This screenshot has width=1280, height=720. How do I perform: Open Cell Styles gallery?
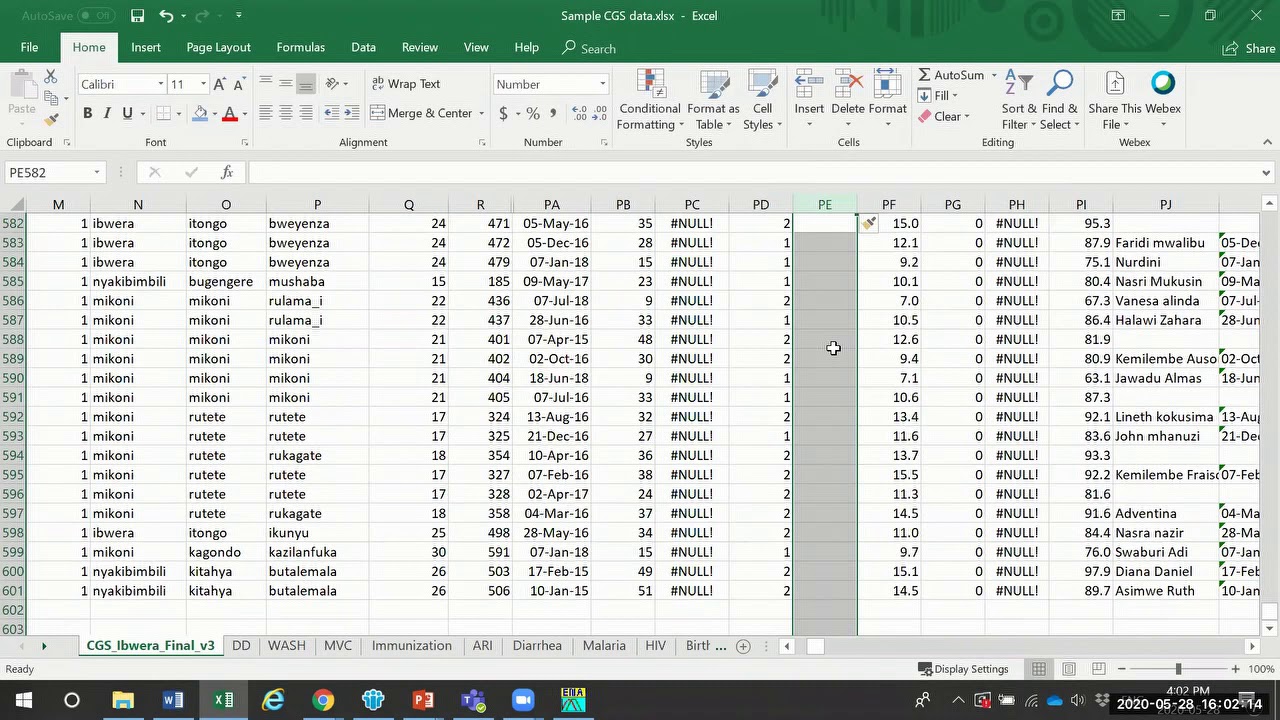tap(763, 100)
